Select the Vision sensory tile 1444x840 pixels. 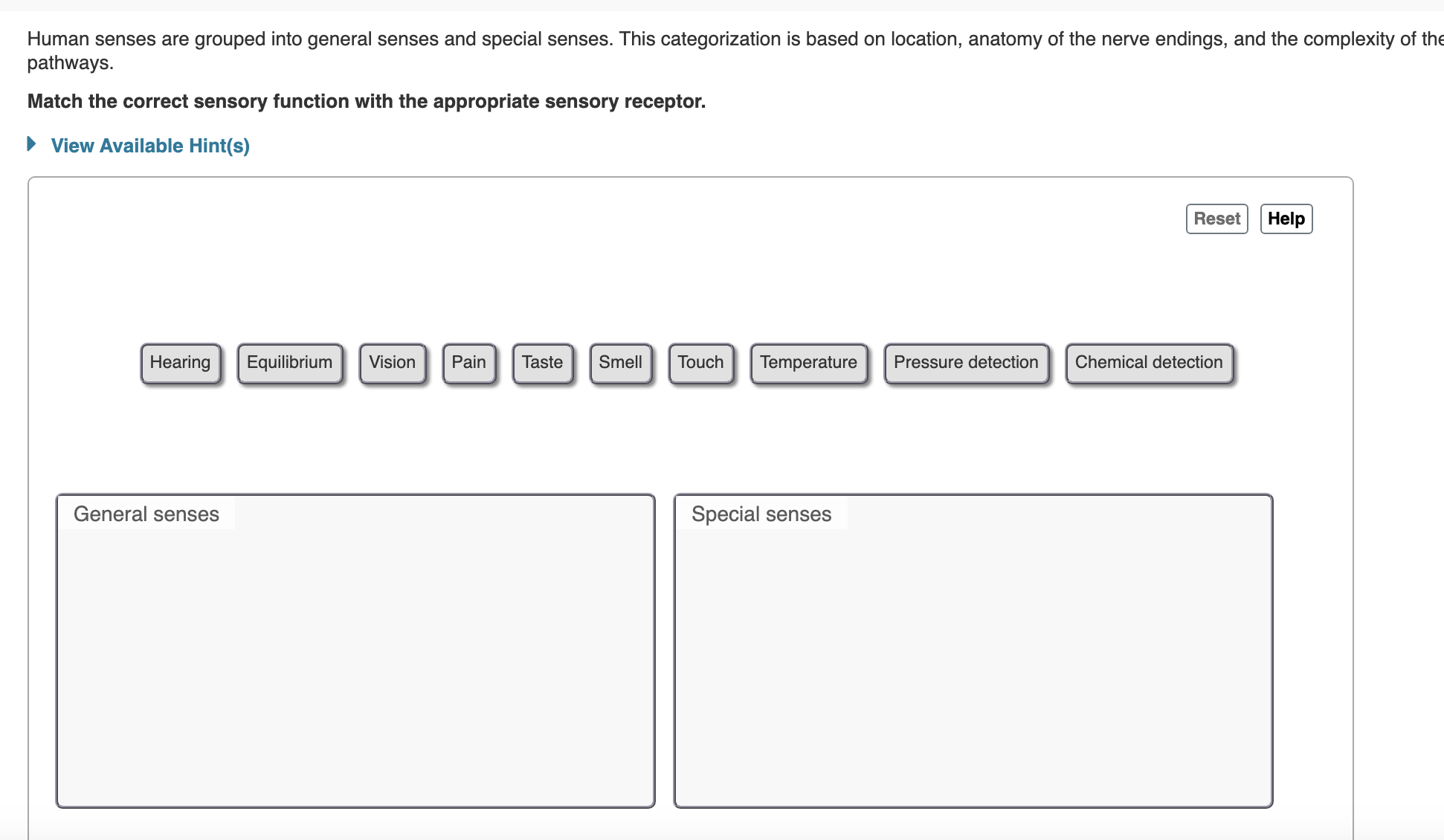pos(393,363)
